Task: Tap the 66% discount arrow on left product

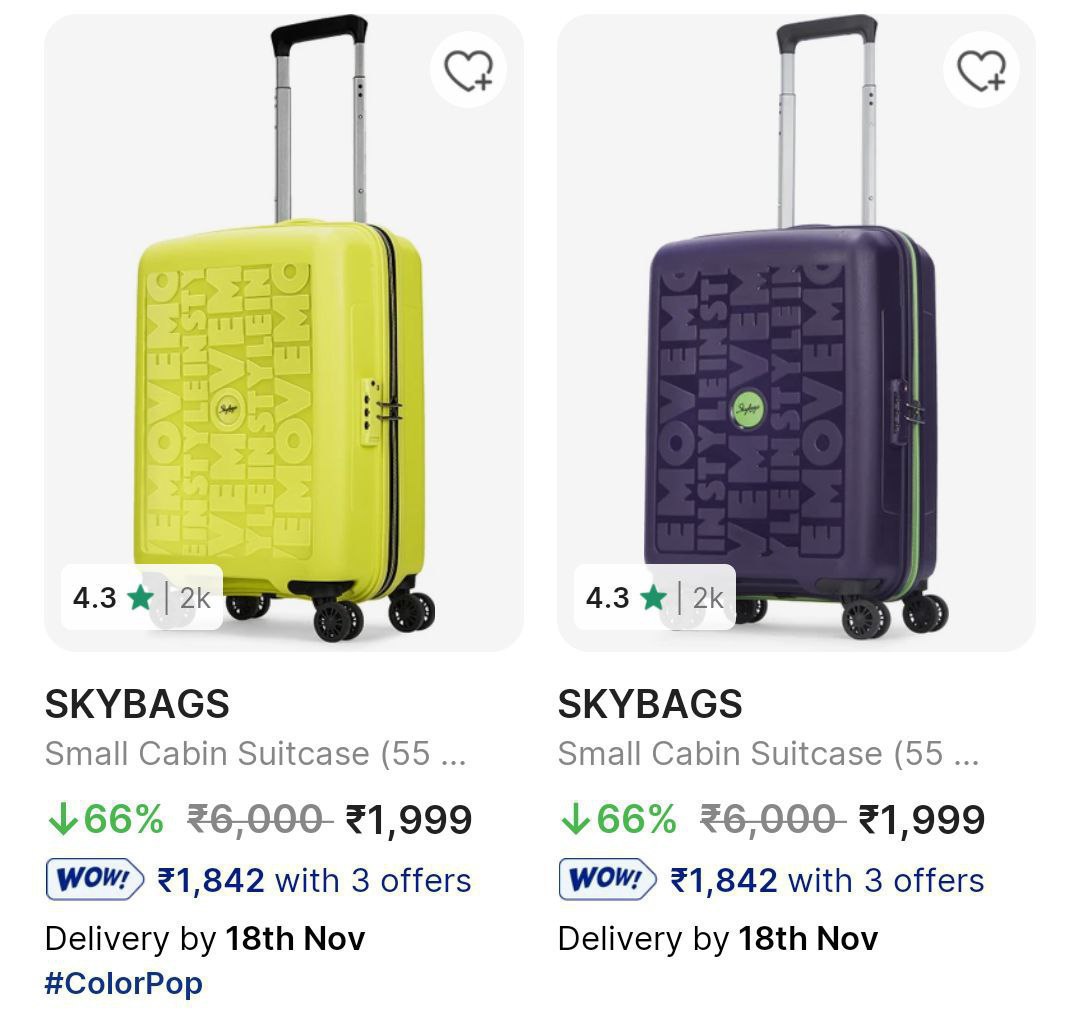Action: 63,820
